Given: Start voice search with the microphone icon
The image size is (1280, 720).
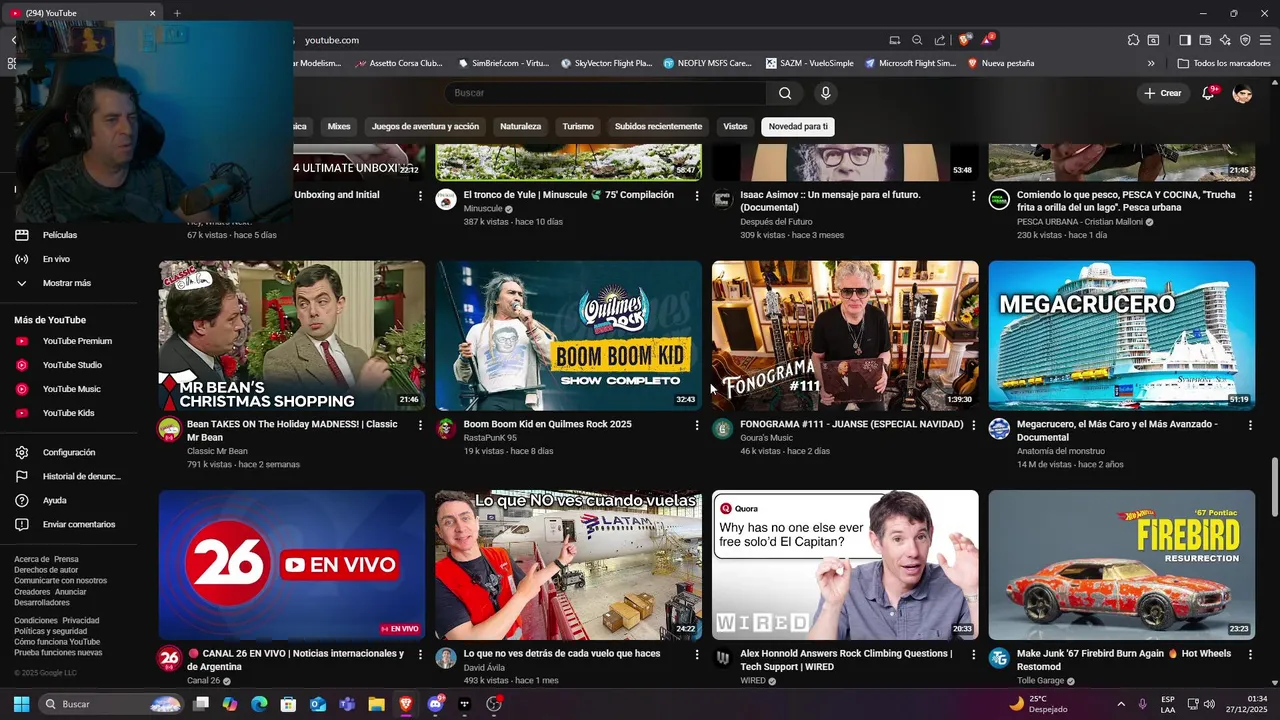Looking at the screenshot, I should [825, 93].
